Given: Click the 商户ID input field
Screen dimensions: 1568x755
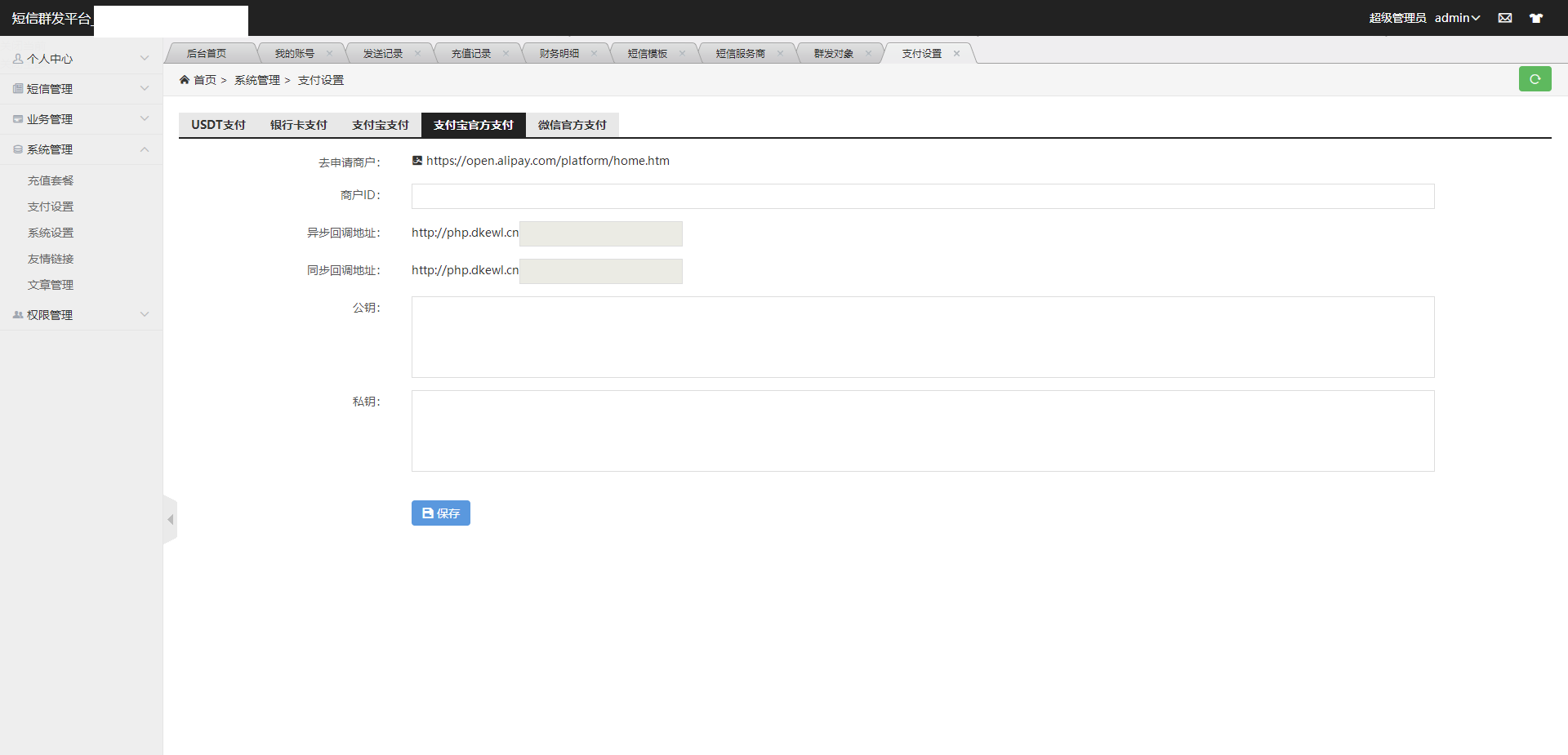Looking at the screenshot, I should pos(923,196).
